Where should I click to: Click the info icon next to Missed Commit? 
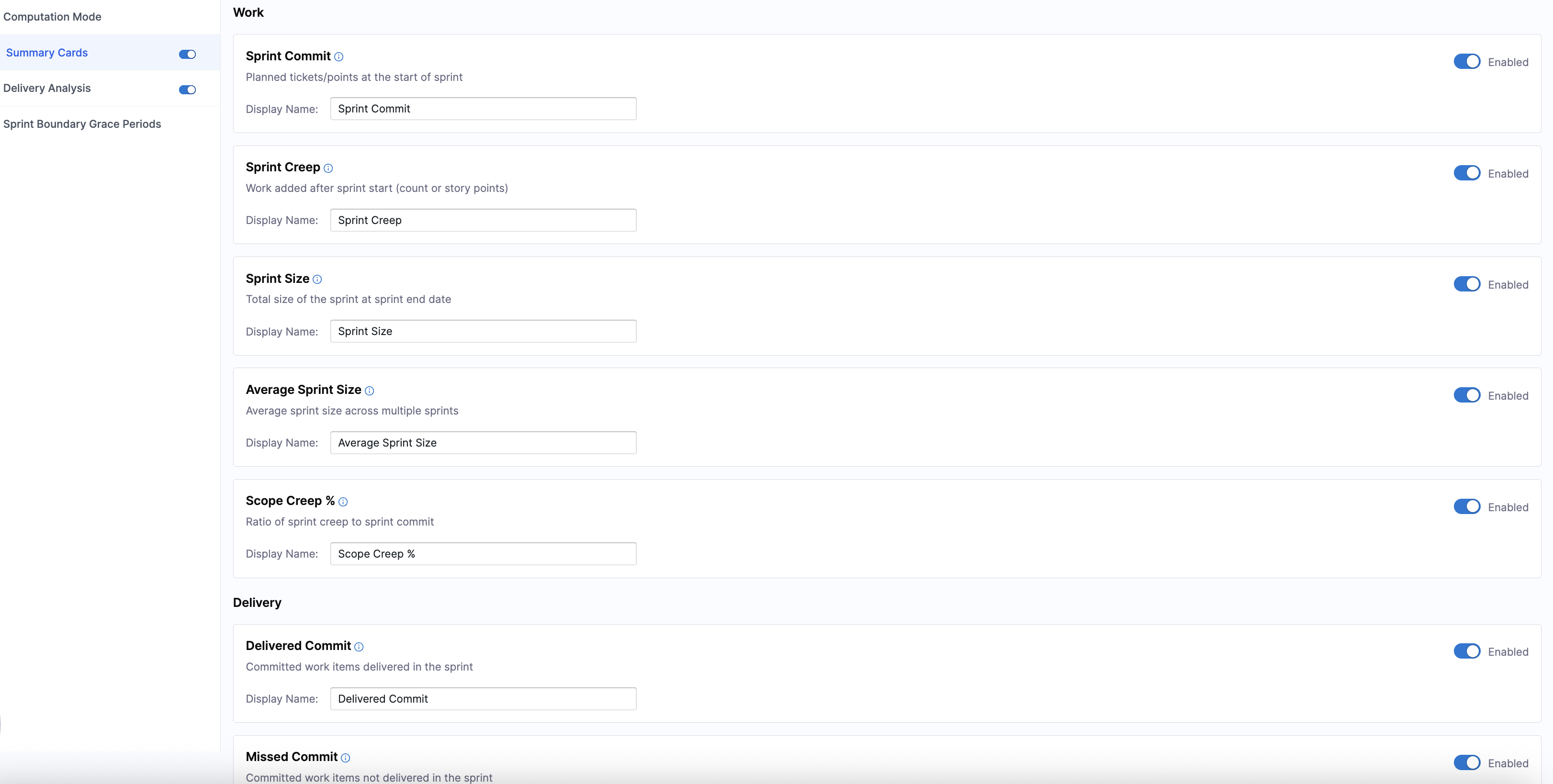pos(346,758)
